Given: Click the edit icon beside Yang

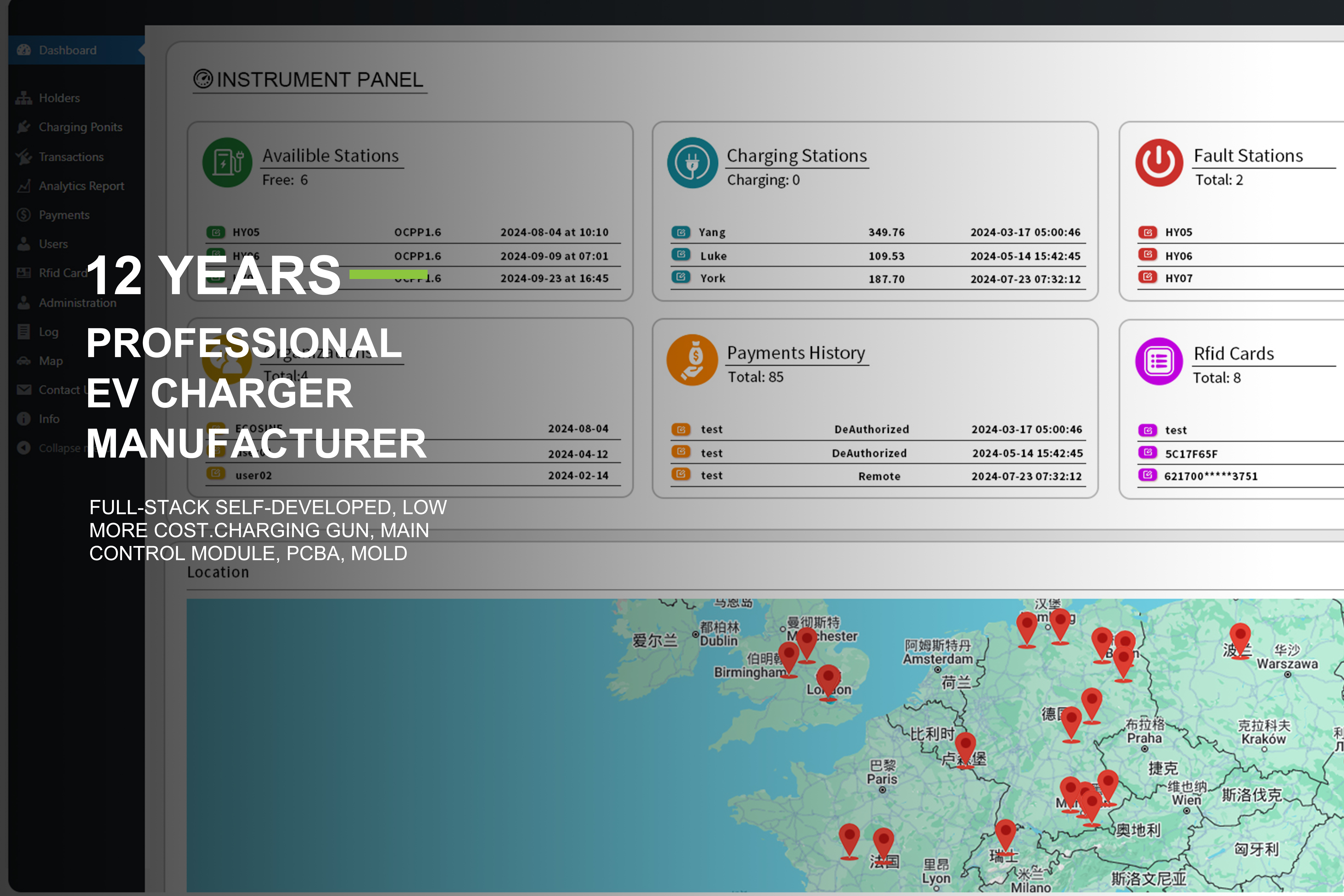Looking at the screenshot, I should [x=681, y=233].
